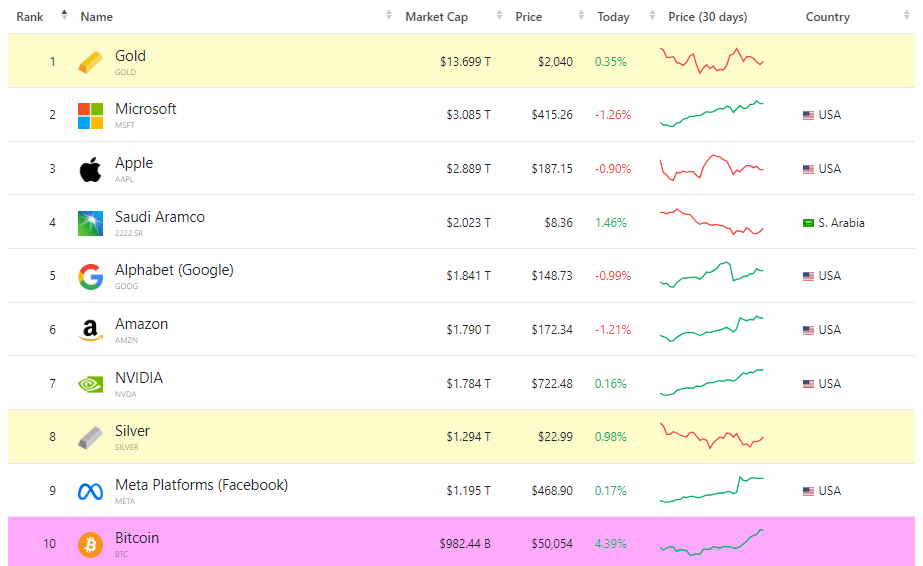Click Microsoft 30-day price chart
The height and width of the screenshot is (566, 923).
[x=712, y=114]
